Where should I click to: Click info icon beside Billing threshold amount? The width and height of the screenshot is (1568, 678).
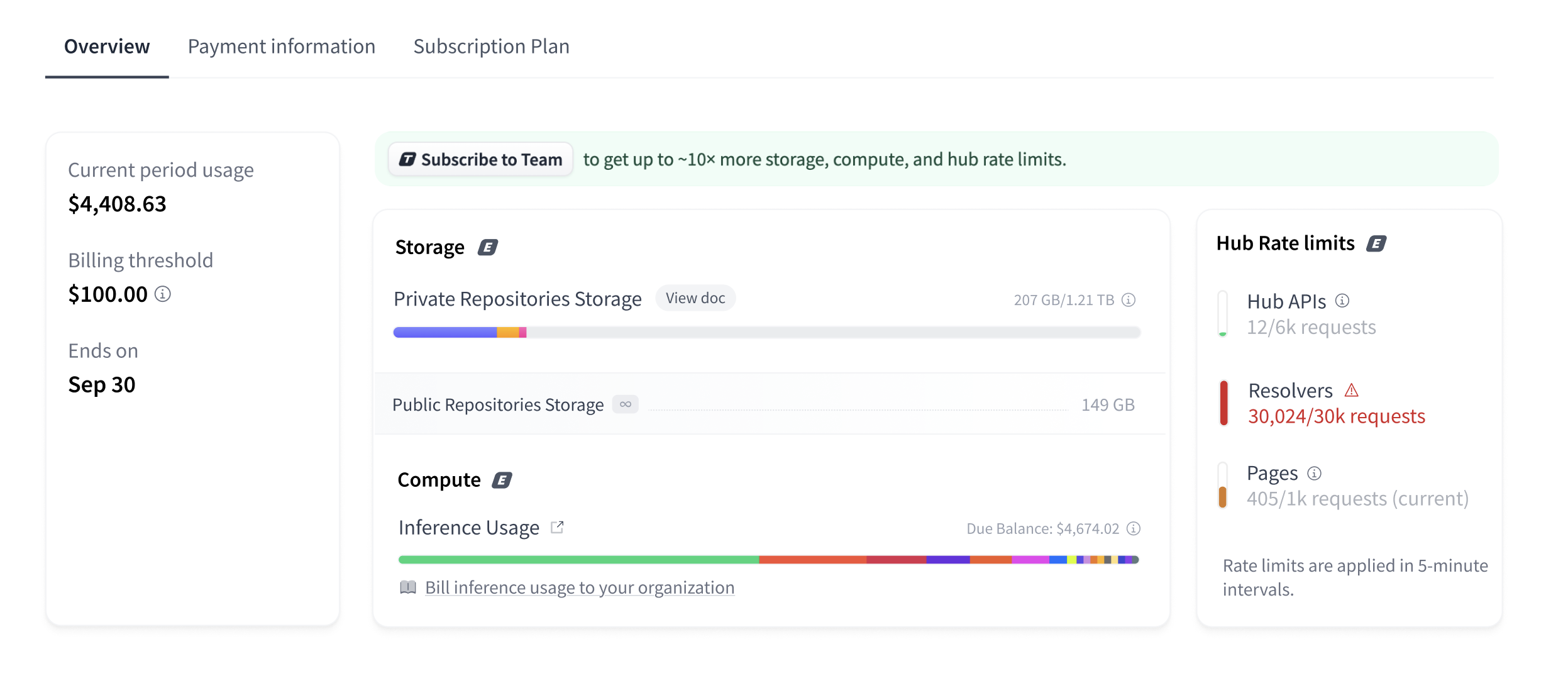point(163,294)
